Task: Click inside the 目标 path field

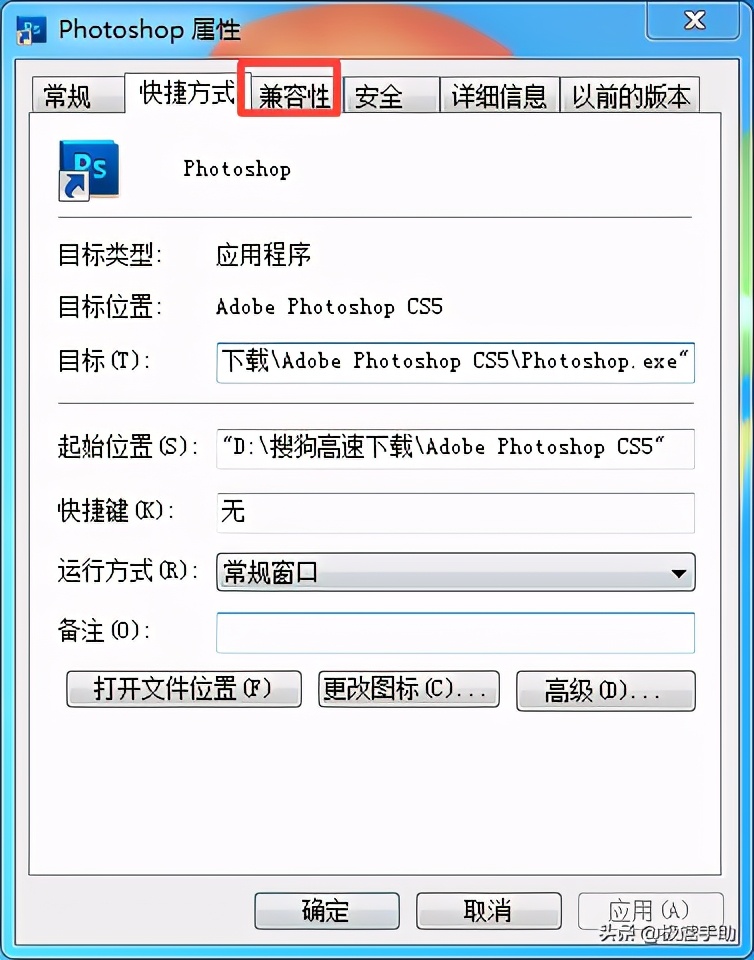Action: coord(455,362)
